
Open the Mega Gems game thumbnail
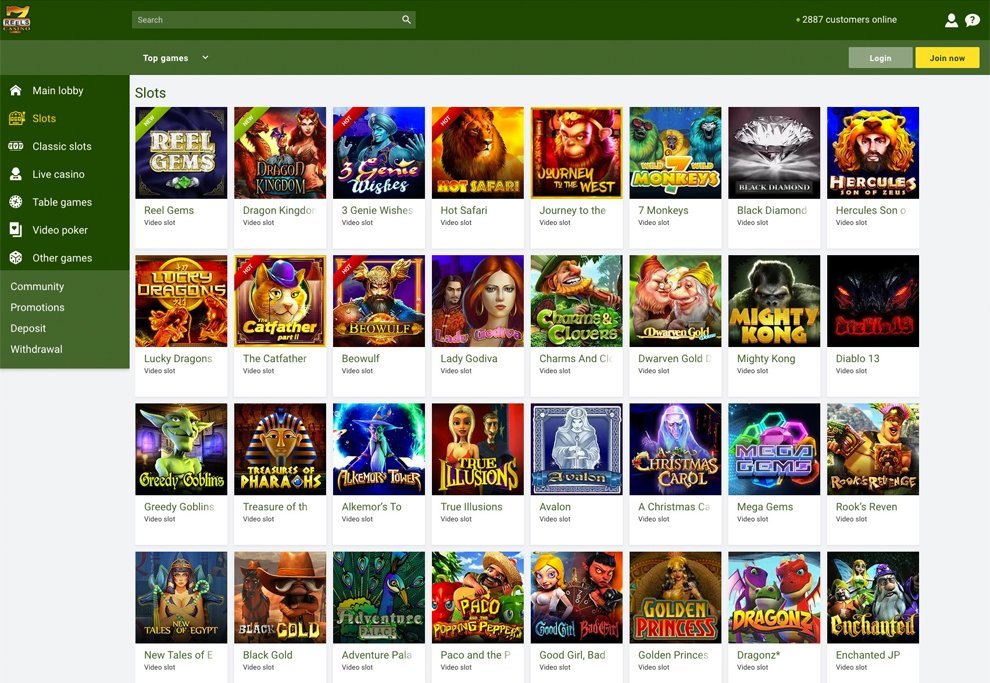pos(774,449)
